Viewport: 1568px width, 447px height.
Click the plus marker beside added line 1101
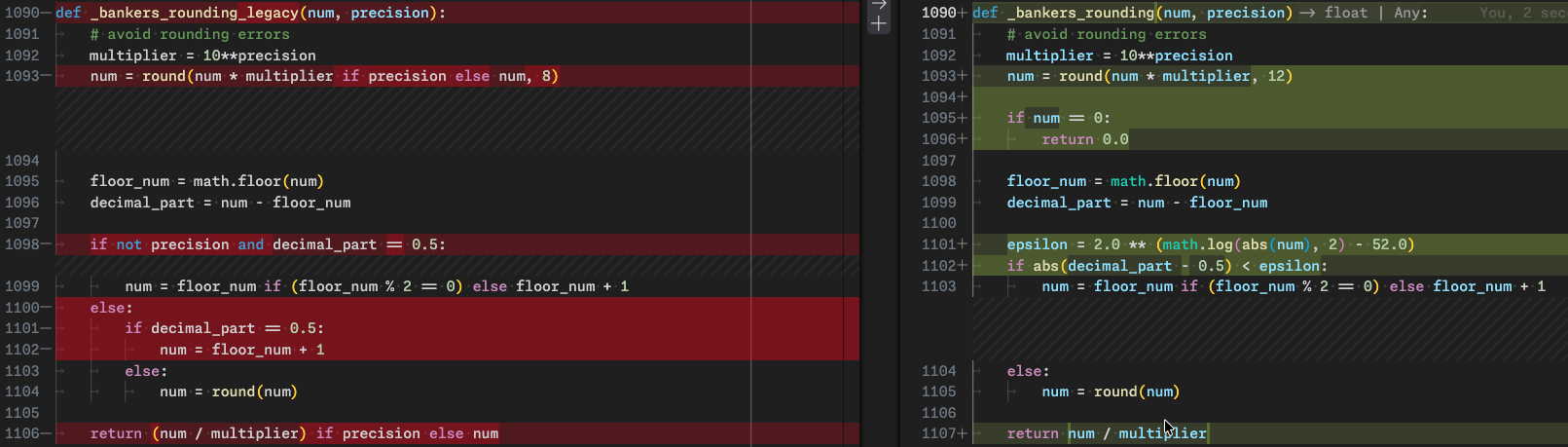click(964, 244)
